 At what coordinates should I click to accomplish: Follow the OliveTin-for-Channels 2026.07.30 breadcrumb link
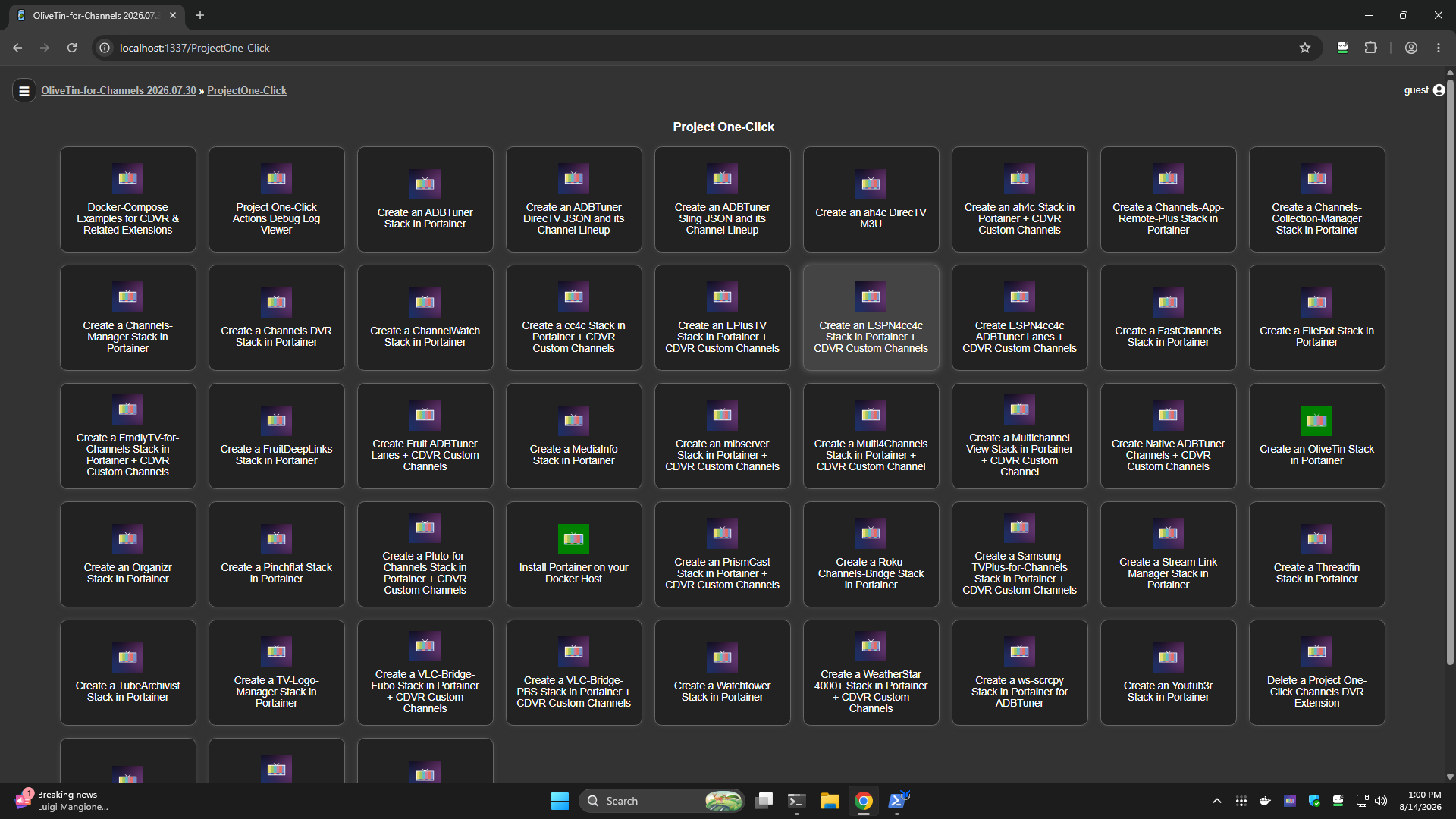point(118,90)
